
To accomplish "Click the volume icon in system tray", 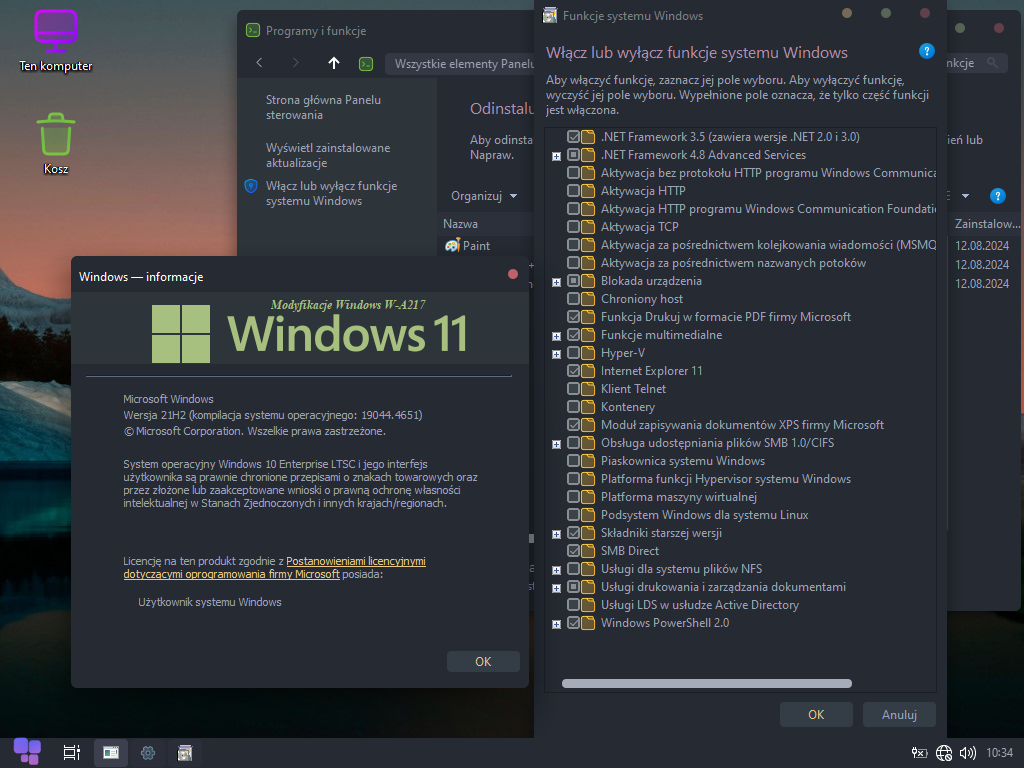I will pos(967,752).
